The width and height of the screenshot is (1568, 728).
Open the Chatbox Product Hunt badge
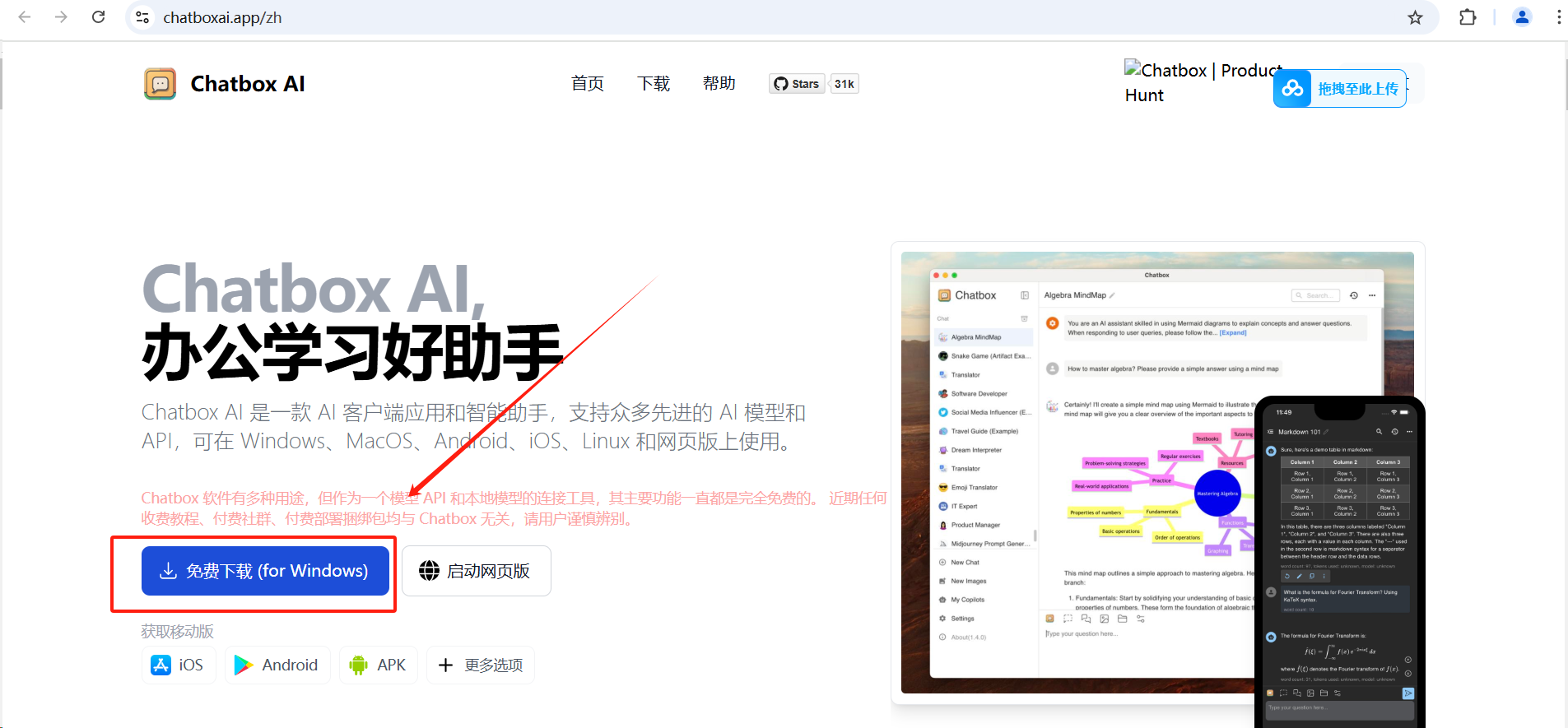[1200, 82]
